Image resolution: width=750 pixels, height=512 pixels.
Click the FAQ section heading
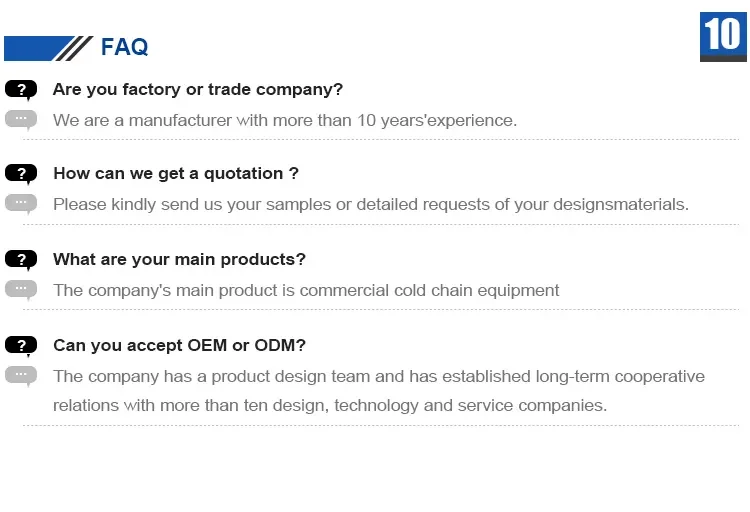click(125, 47)
